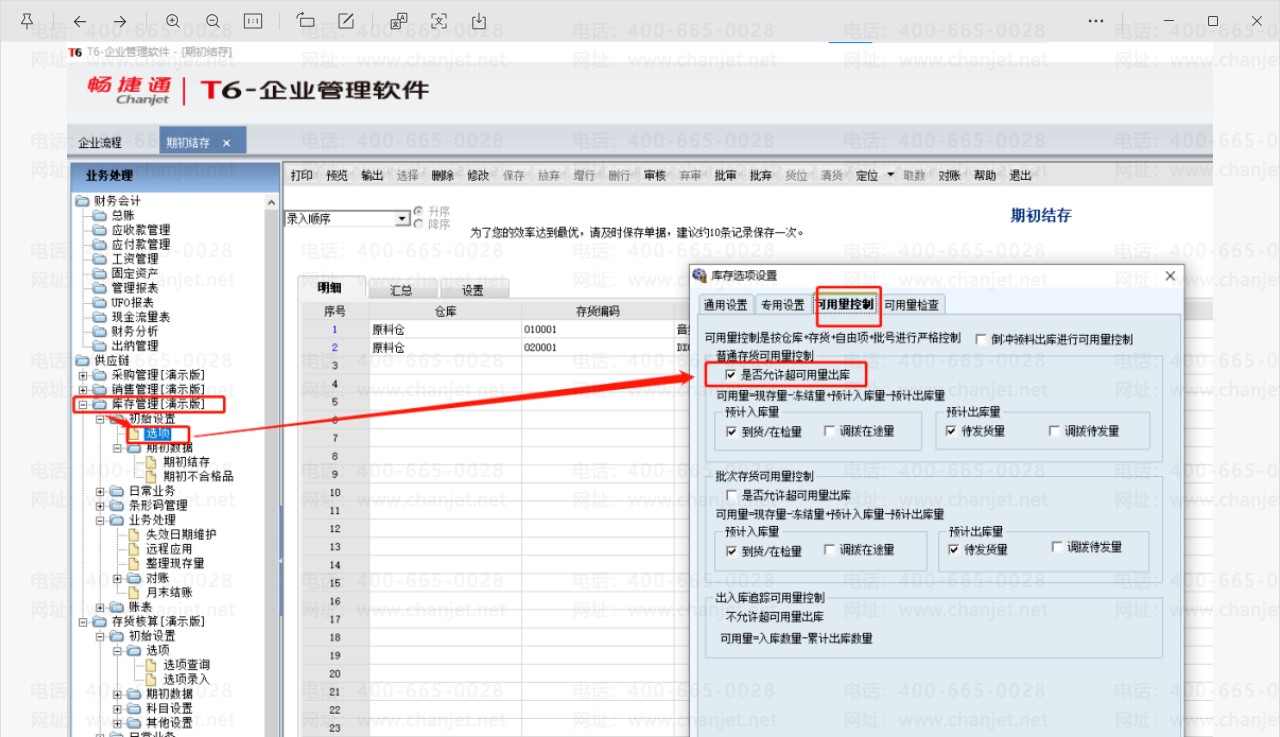Select the 升序 radio button
Image resolution: width=1280 pixels, height=737 pixels.
click(418, 212)
